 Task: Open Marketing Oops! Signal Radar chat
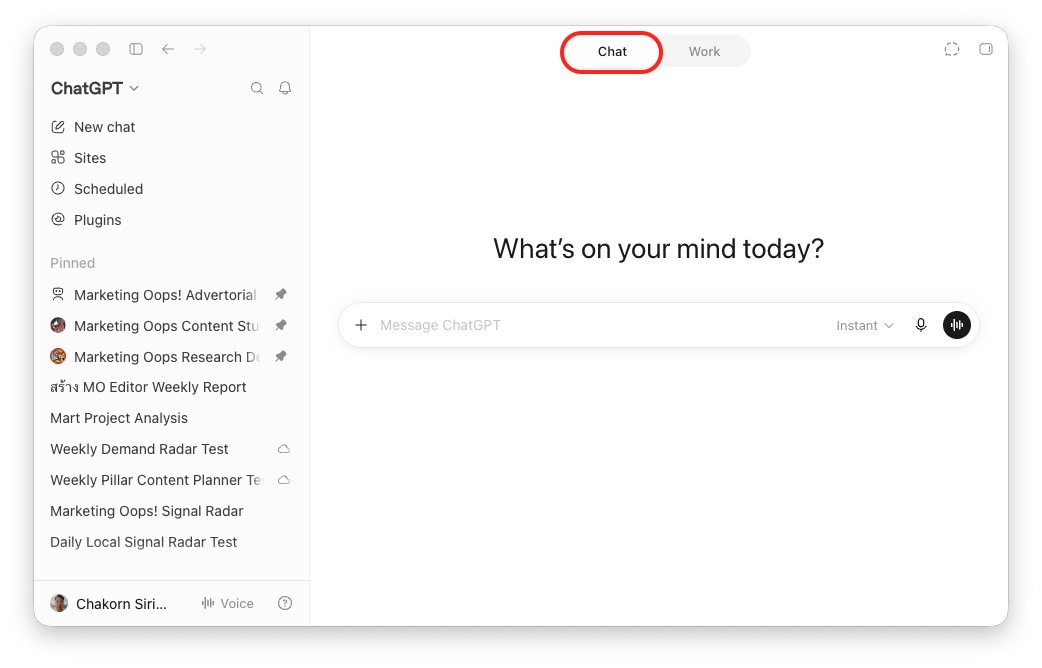(x=147, y=511)
